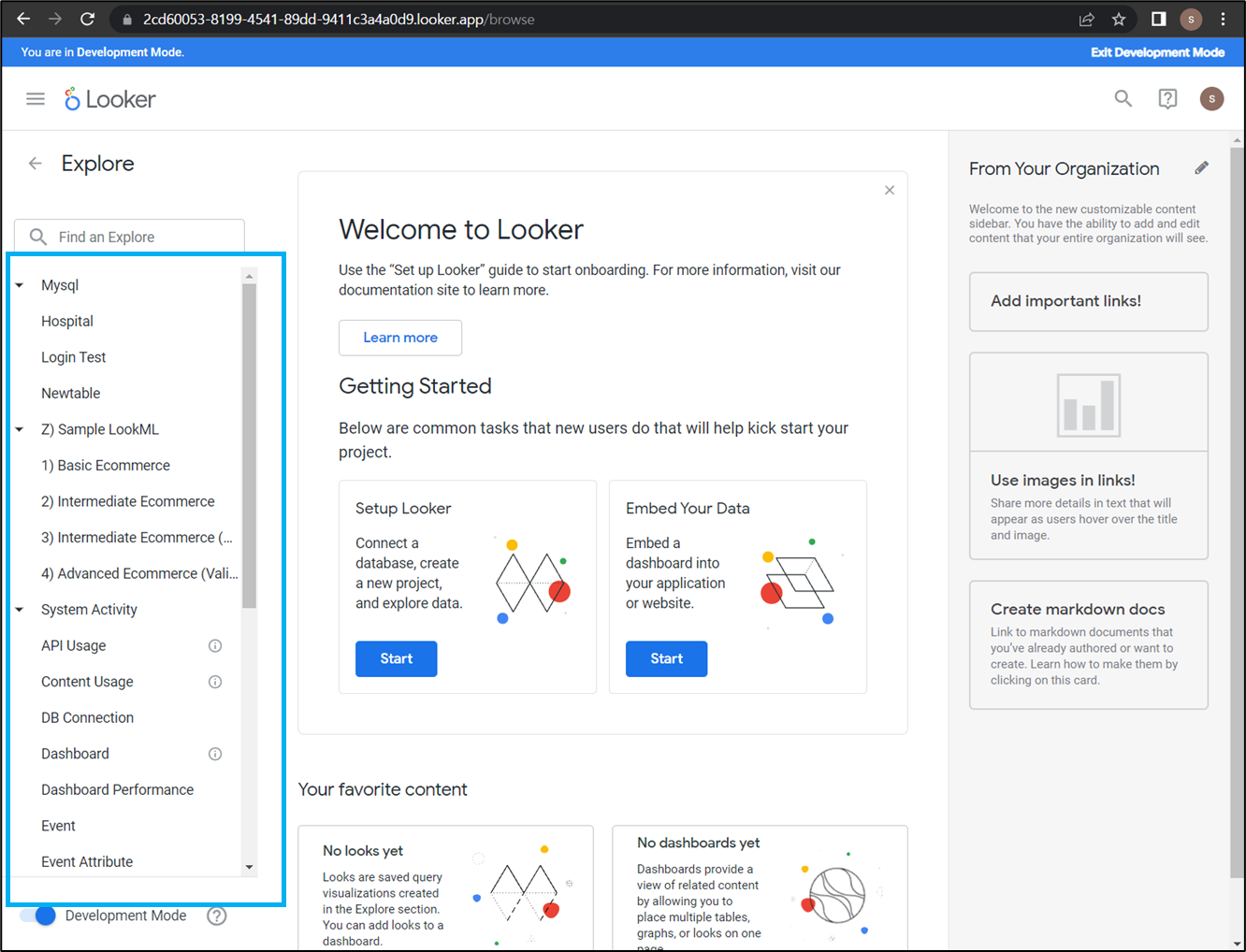Go back using Explore back arrow

tap(36, 164)
